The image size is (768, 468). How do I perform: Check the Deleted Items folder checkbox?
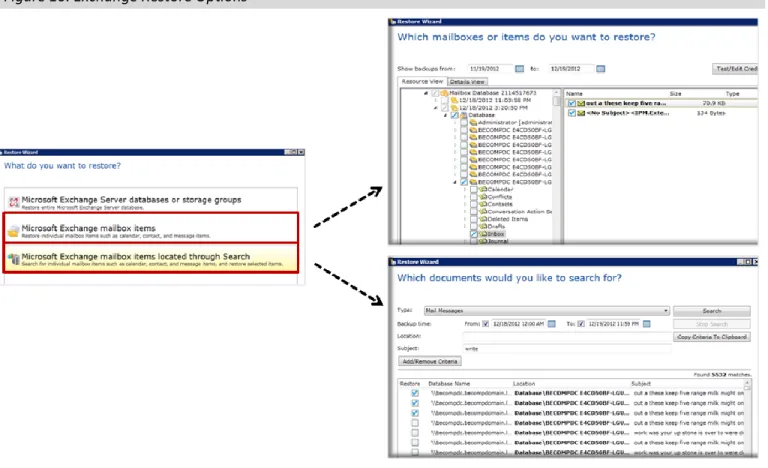[x=474, y=219]
